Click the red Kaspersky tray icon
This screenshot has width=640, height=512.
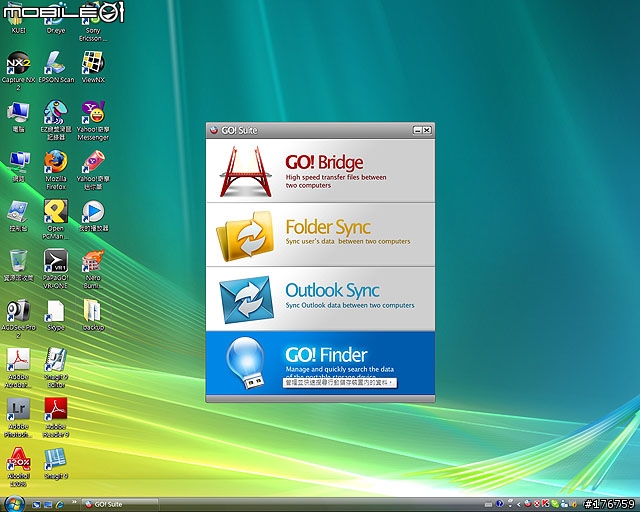pyautogui.click(x=545, y=504)
